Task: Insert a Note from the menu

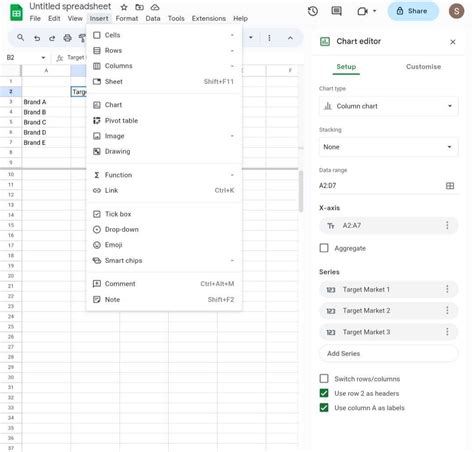Action: click(164, 299)
